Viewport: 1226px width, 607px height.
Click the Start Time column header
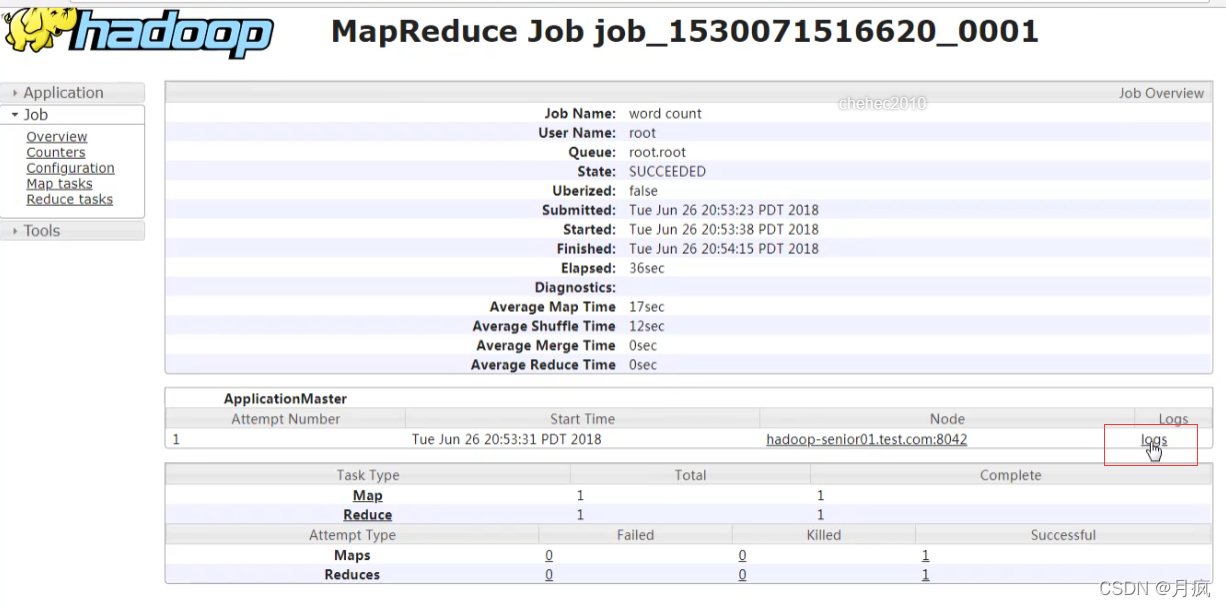pyautogui.click(x=582, y=419)
